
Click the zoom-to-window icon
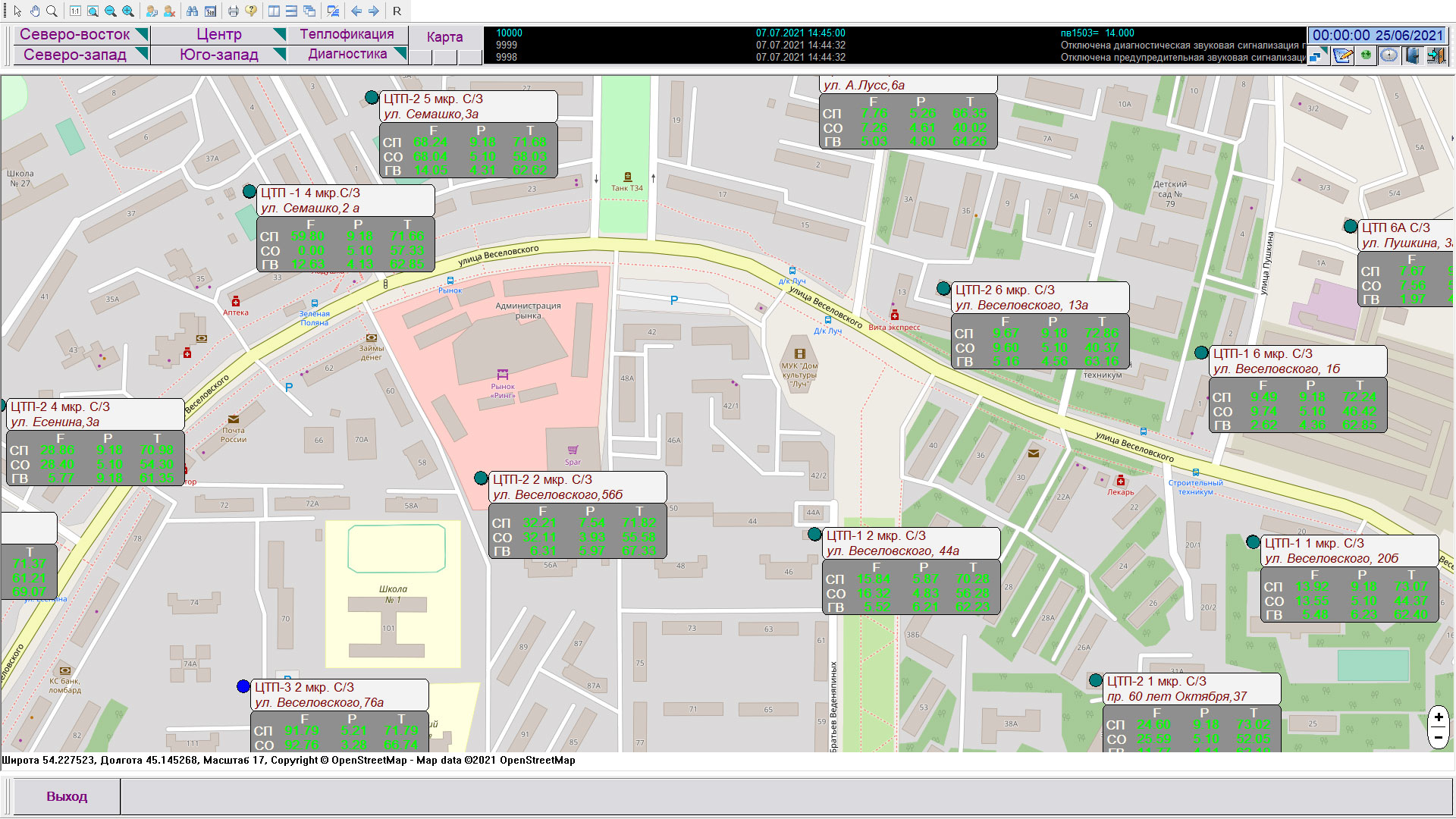(x=93, y=11)
